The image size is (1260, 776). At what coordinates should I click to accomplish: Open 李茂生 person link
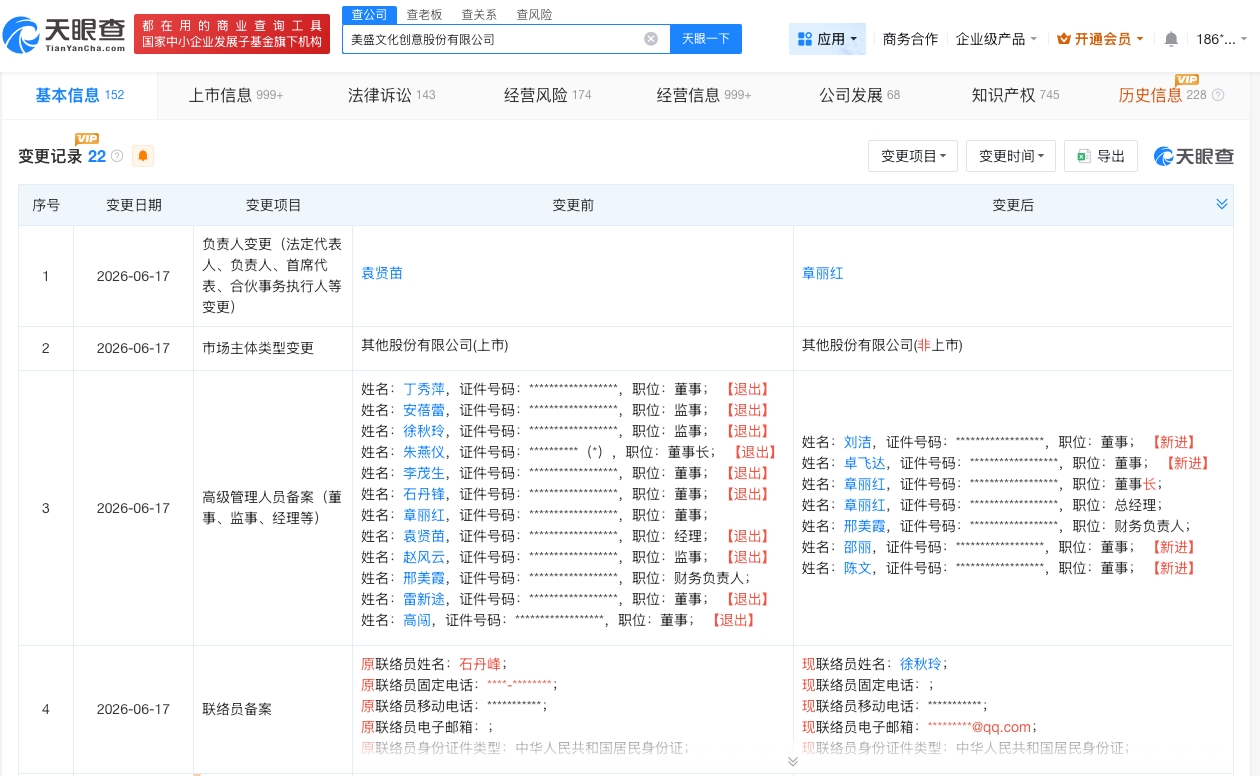(424, 473)
